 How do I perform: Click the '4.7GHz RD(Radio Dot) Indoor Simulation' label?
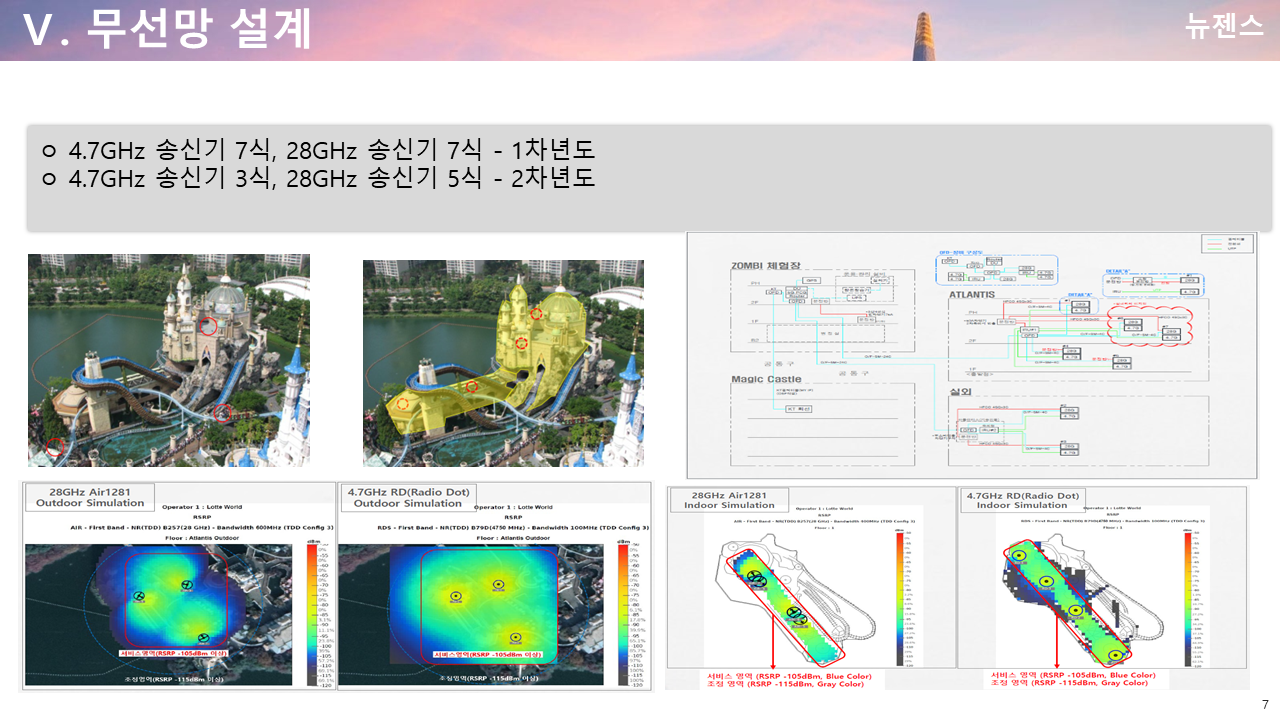coord(1020,500)
